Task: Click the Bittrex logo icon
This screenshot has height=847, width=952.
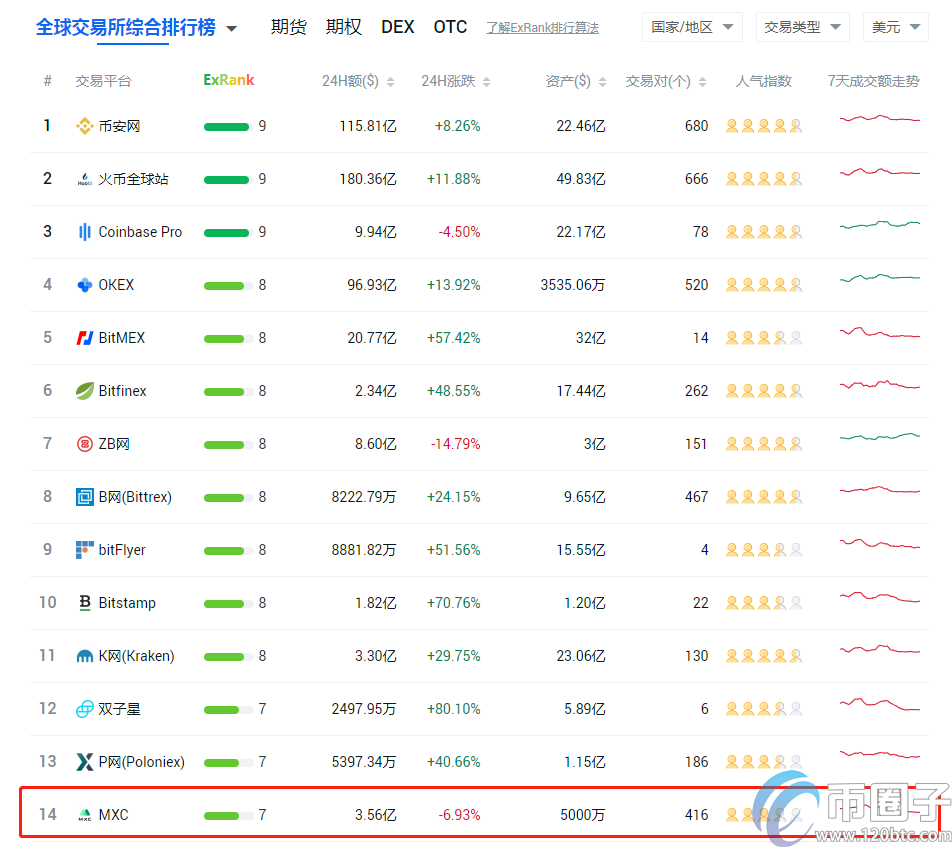Action: tap(84, 497)
